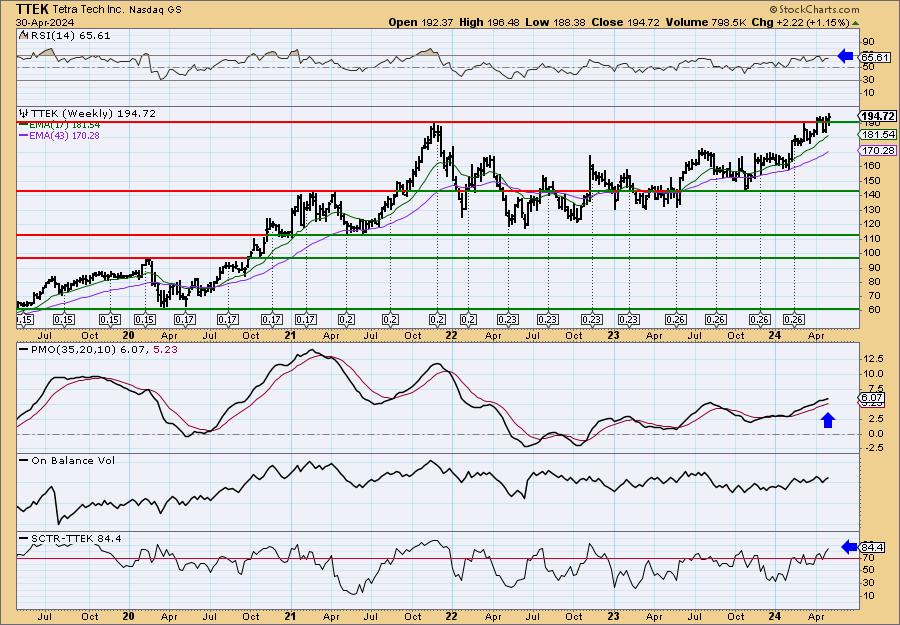Click the 160 label on price axis
This screenshot has width=900, height=625.
pyautogui.click(x=871, y=165)
